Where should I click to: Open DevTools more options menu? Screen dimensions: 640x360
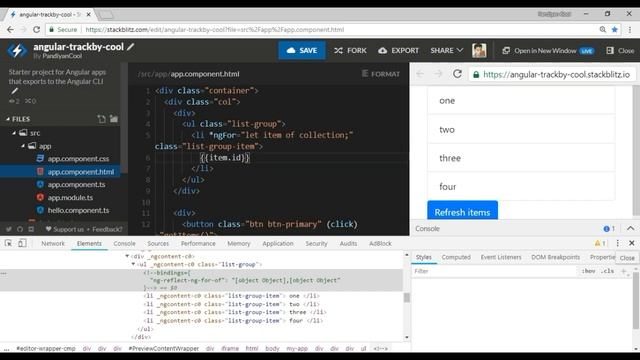coord(618,243)
